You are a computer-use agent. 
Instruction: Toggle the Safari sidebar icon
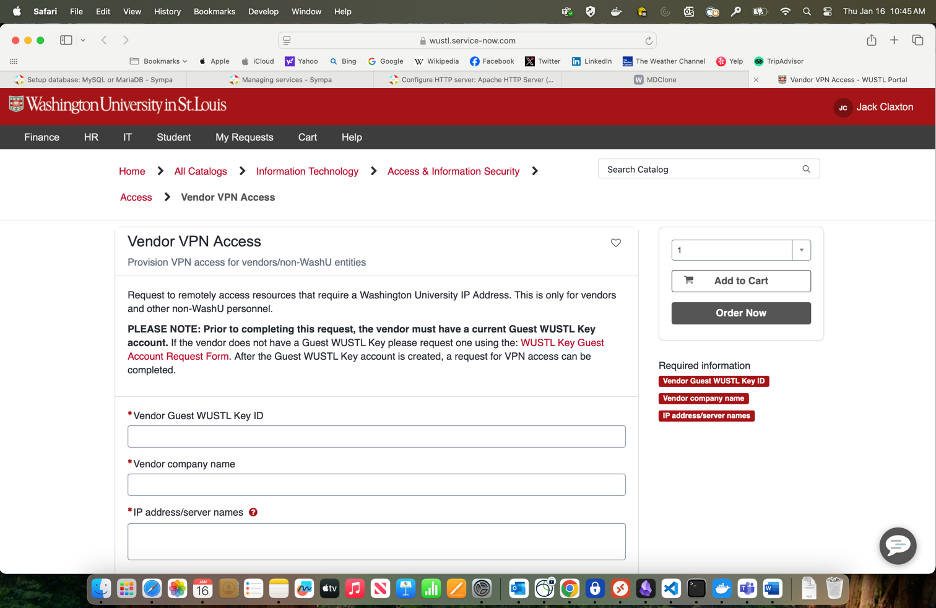[66, 40]
